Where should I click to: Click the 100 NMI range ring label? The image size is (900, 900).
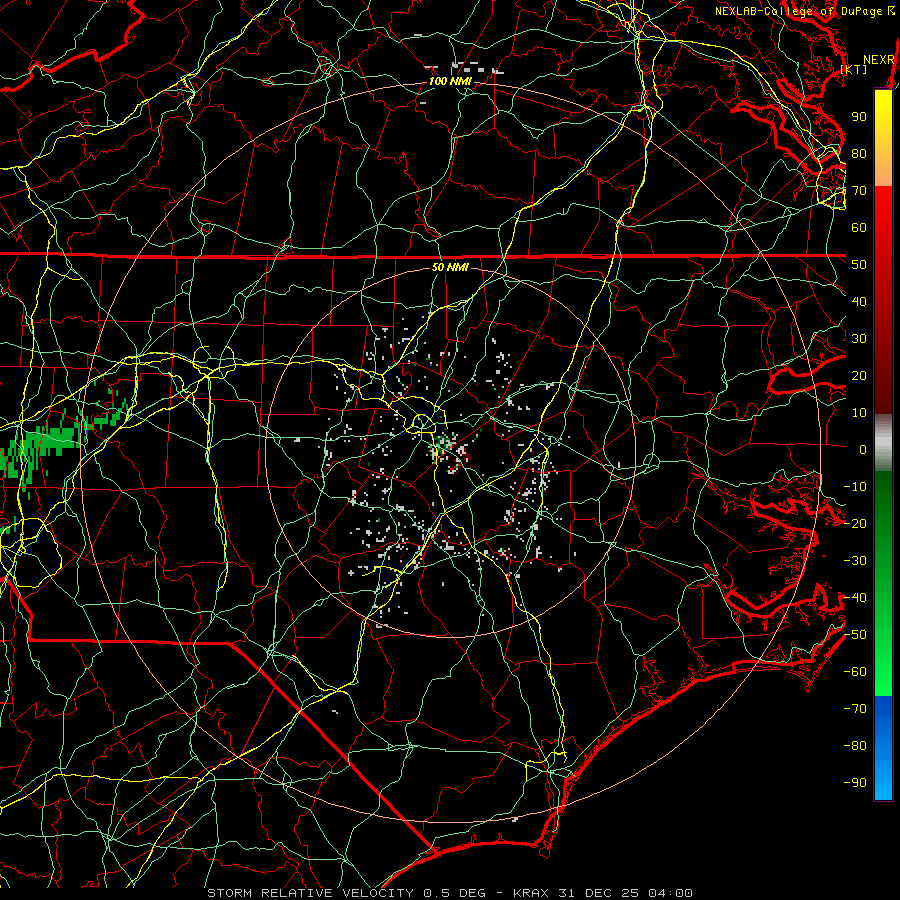tap(450, 82)
